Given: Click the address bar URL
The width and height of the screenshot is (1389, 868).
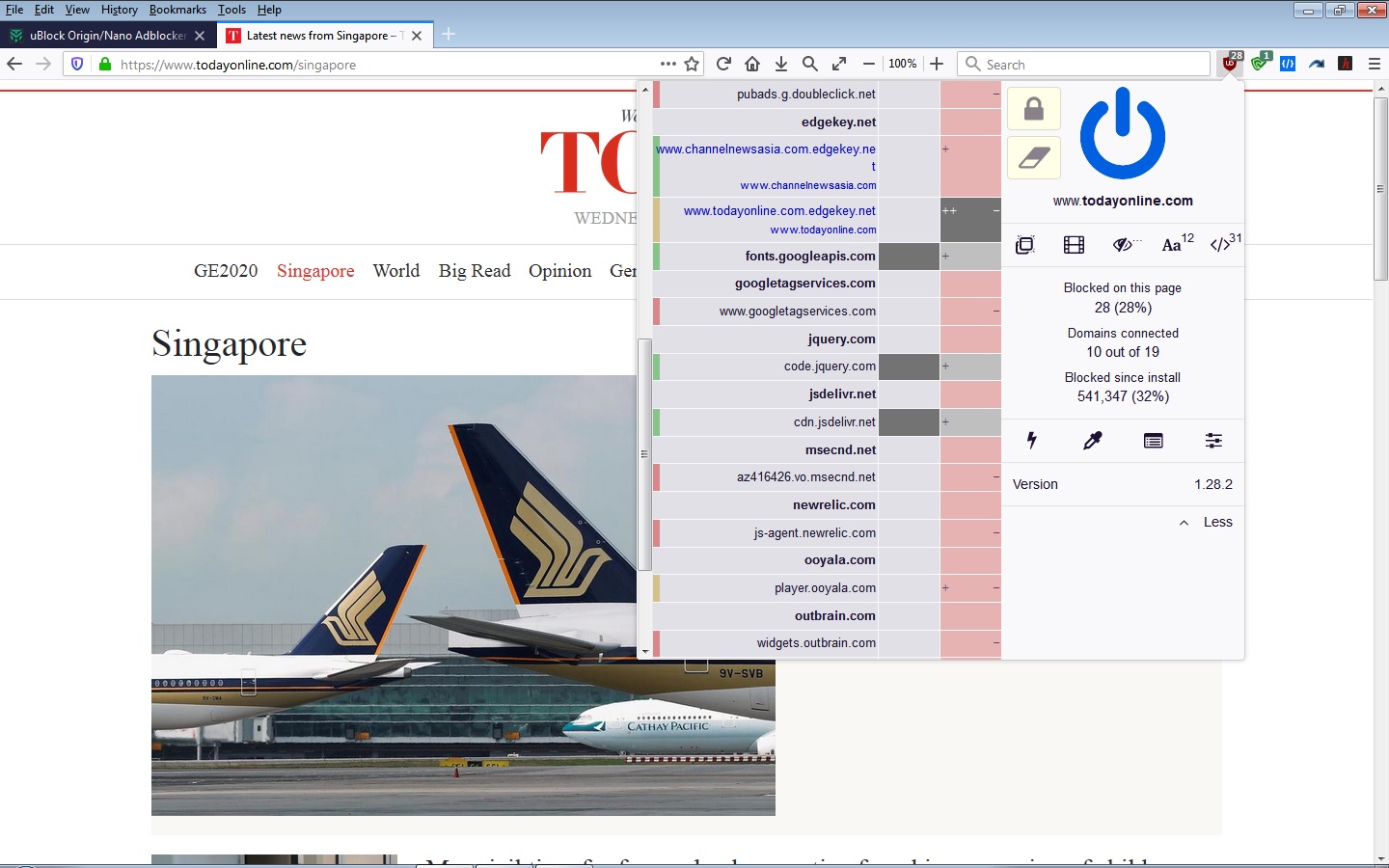Looking at the screenshot, I should coord(238,65).
